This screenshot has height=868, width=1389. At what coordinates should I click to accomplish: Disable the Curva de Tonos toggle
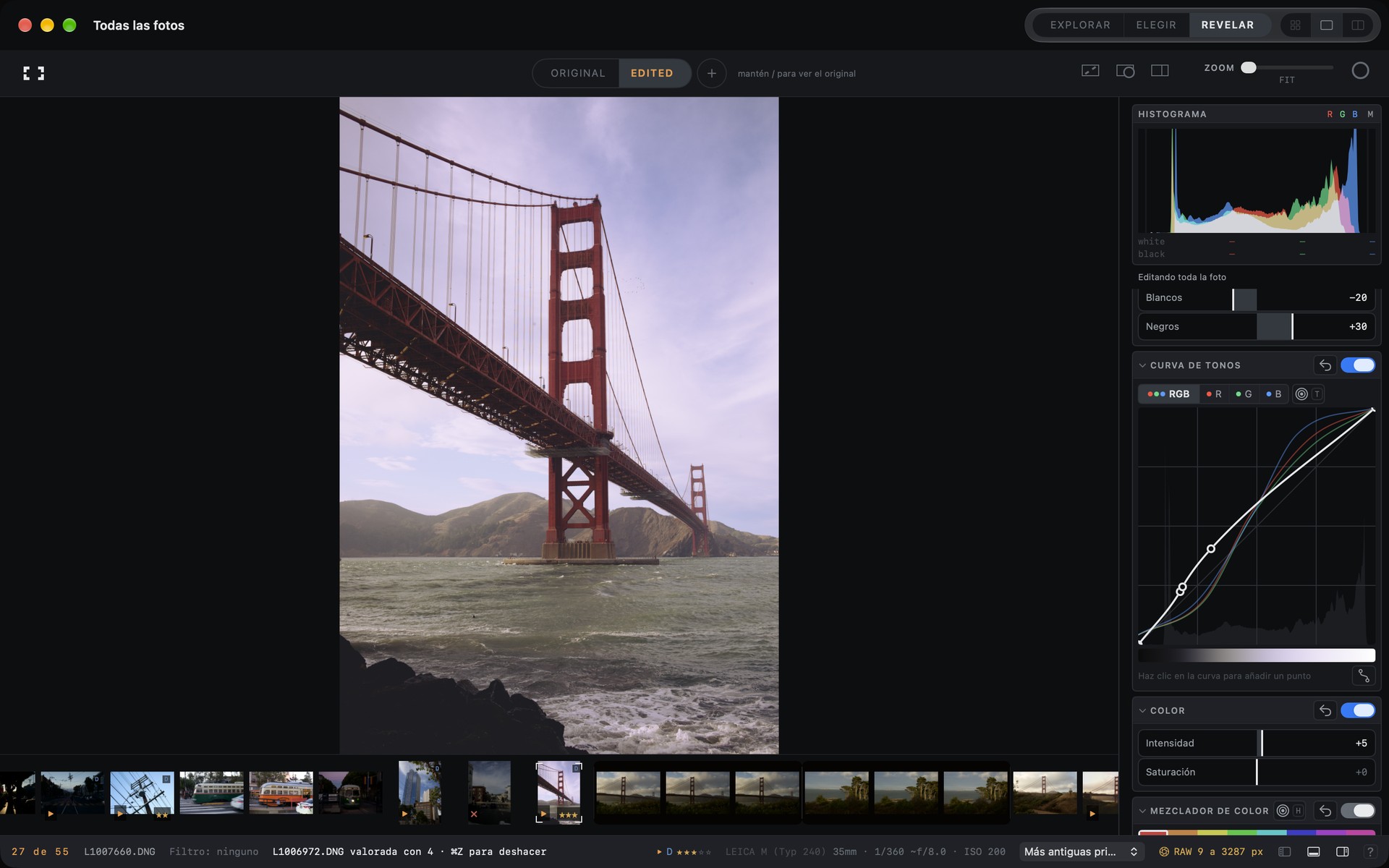tap(1357, 365)
